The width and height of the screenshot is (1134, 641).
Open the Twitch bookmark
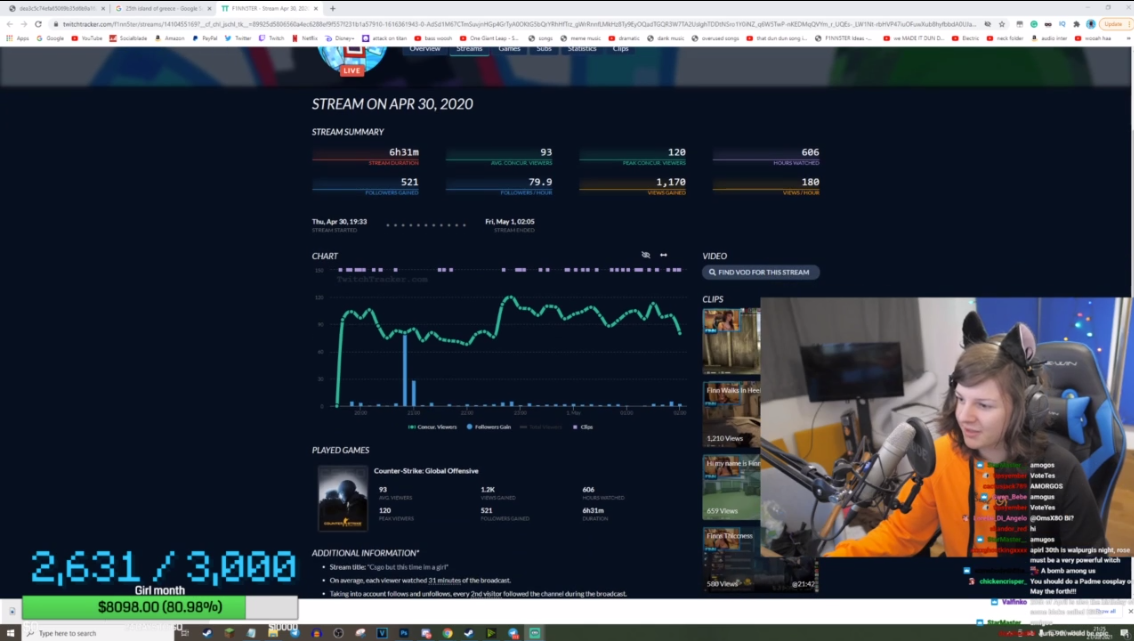tap(272, 38)
